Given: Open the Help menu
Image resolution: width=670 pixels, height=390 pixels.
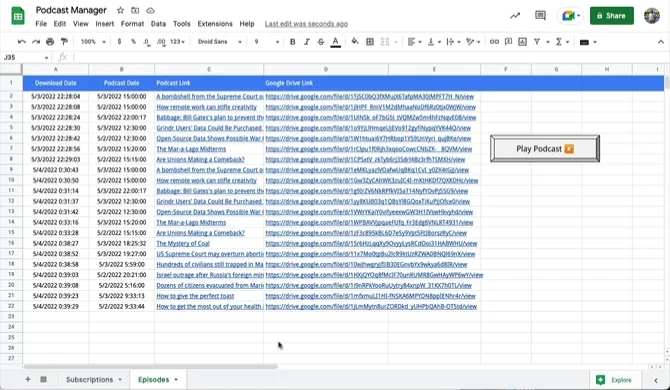Looking at the screenshot, I should (247, 24).
